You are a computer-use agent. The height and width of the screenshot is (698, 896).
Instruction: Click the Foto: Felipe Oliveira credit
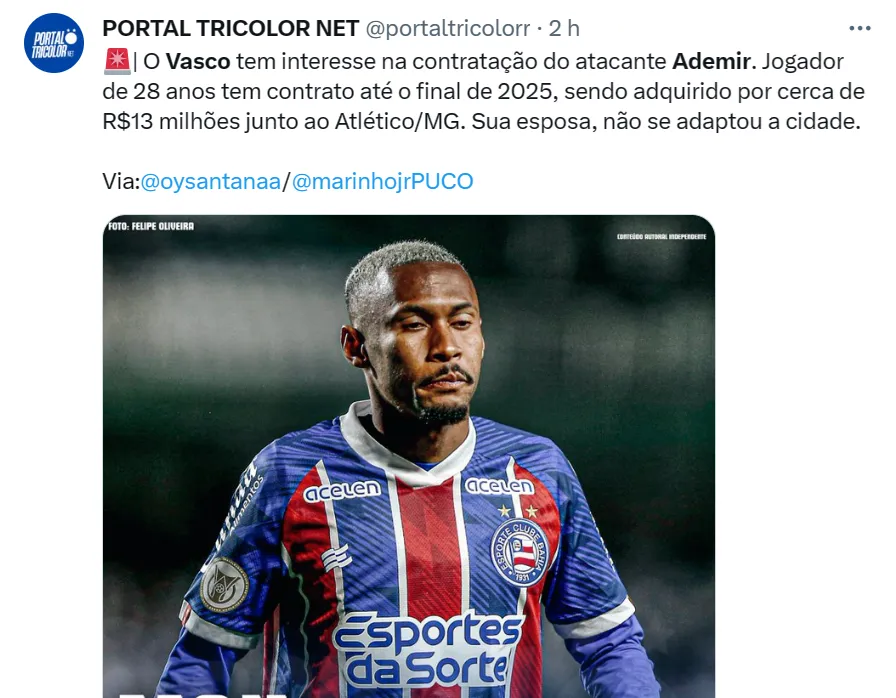tap(151, 226)
